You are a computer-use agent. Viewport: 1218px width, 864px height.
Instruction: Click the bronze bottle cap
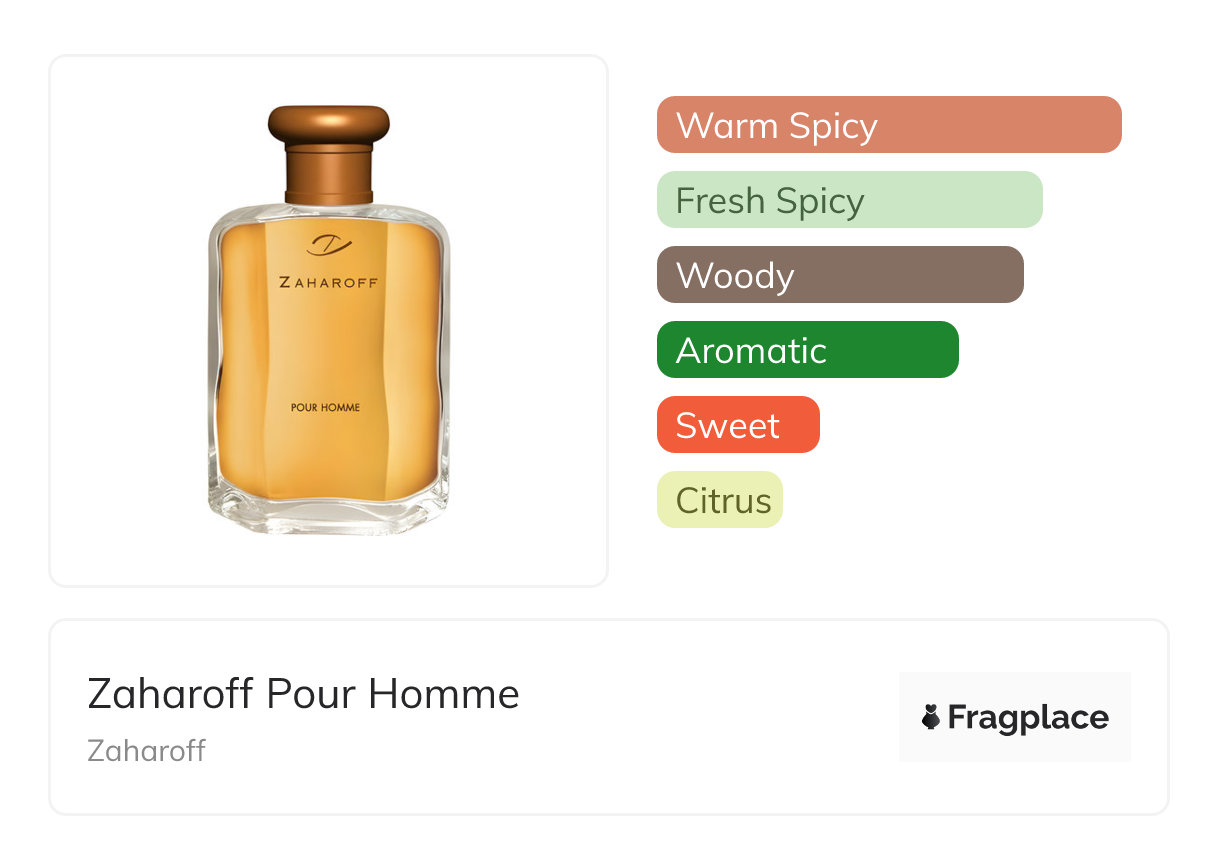coord(329,125)
